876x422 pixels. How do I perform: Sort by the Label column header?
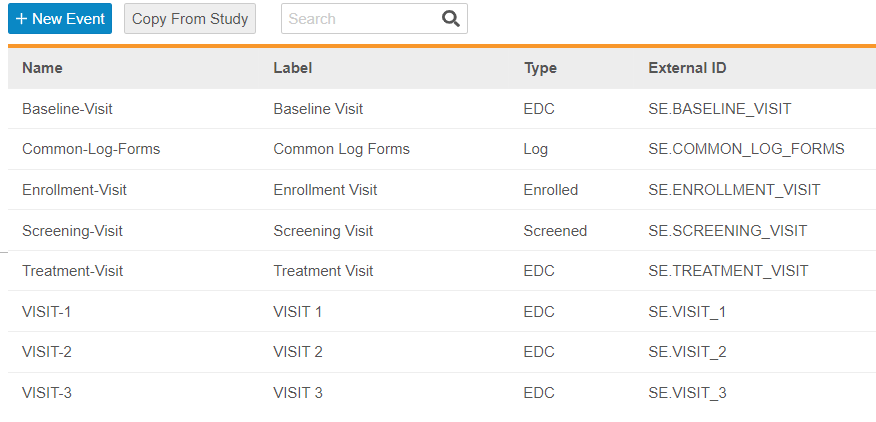tap(293, 68)
